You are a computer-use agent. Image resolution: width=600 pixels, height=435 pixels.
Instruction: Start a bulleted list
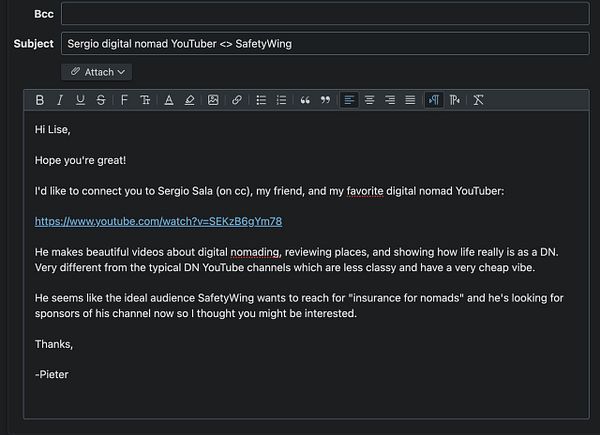tap(261, 100)
